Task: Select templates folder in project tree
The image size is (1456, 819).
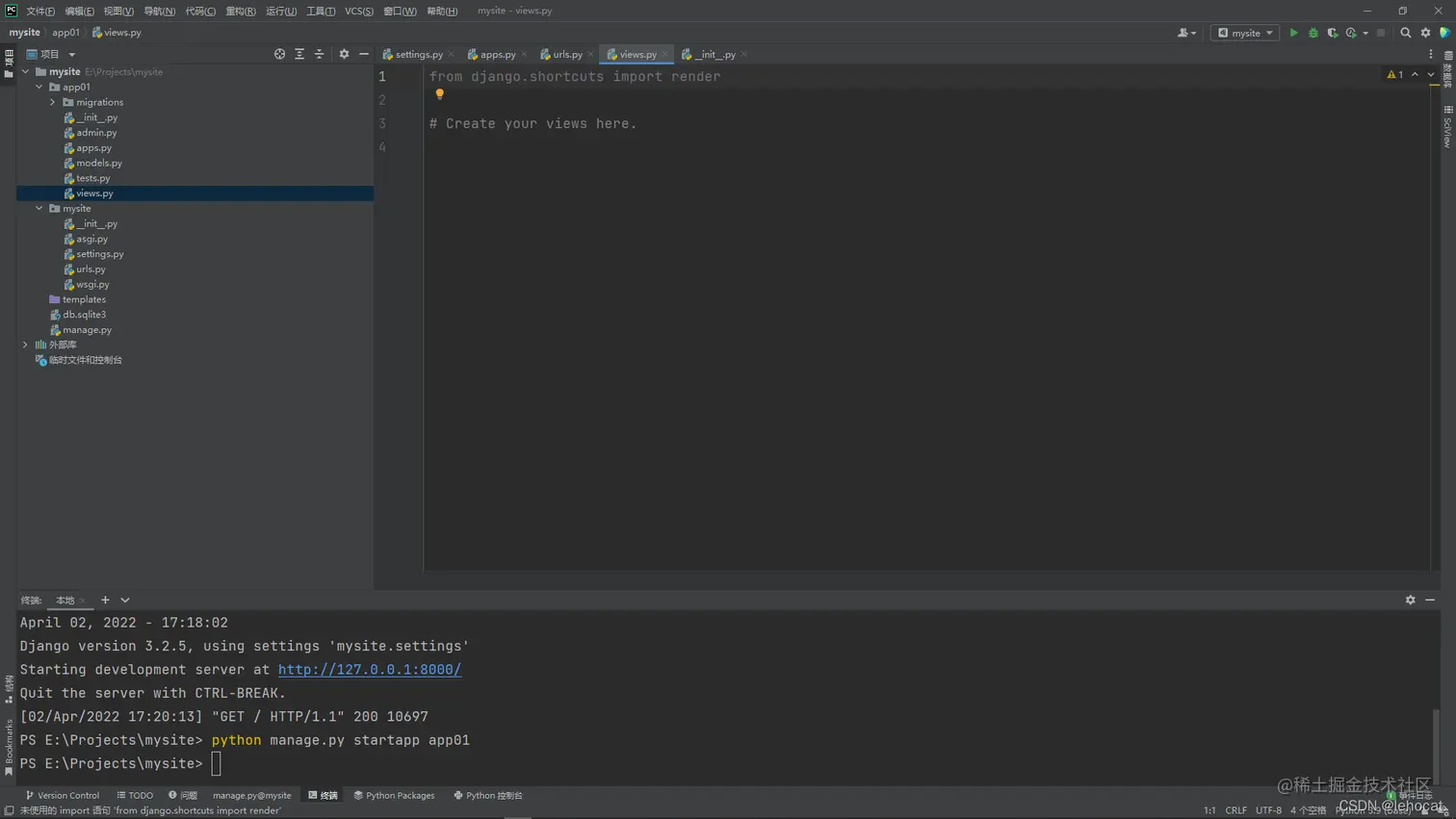Action: tap(84, 299)
